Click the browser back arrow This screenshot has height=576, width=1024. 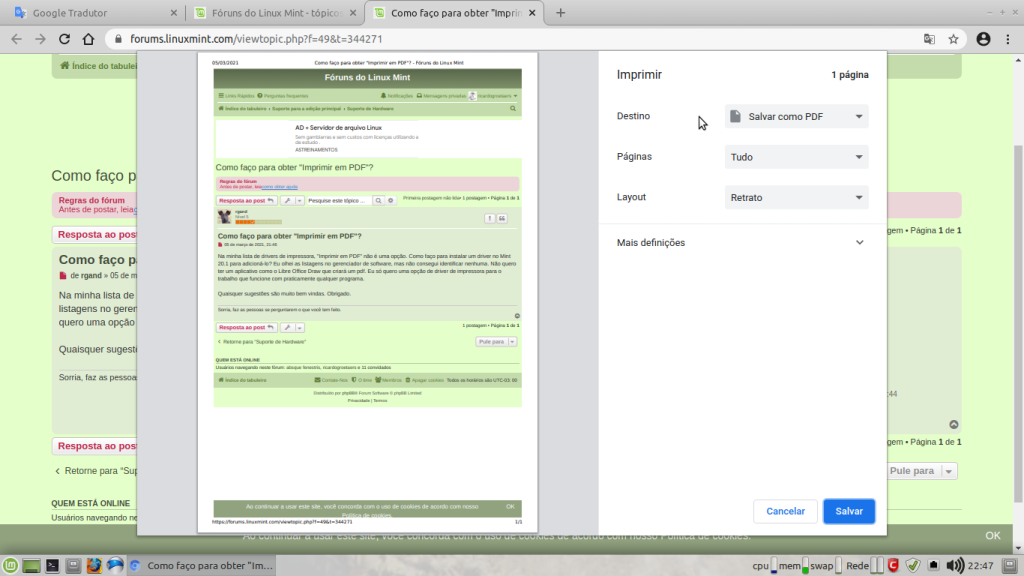point(16,39)
